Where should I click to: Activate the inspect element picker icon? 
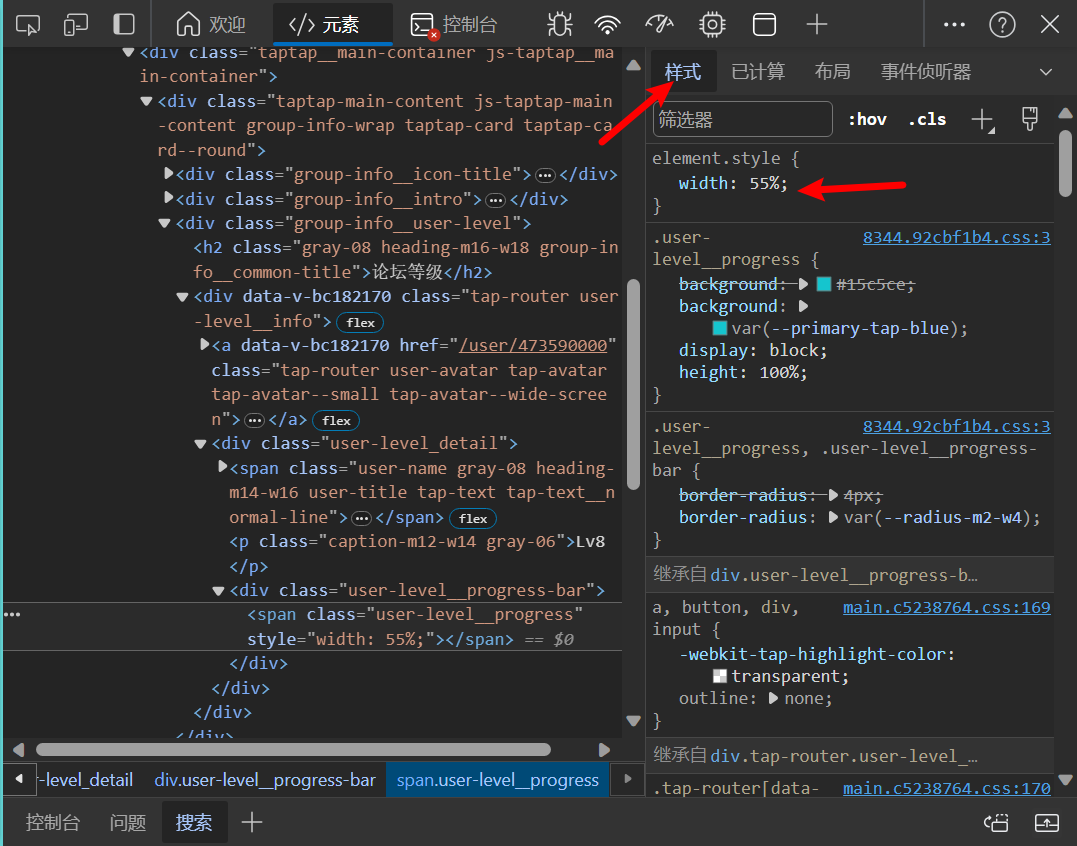tap(27, 25)
